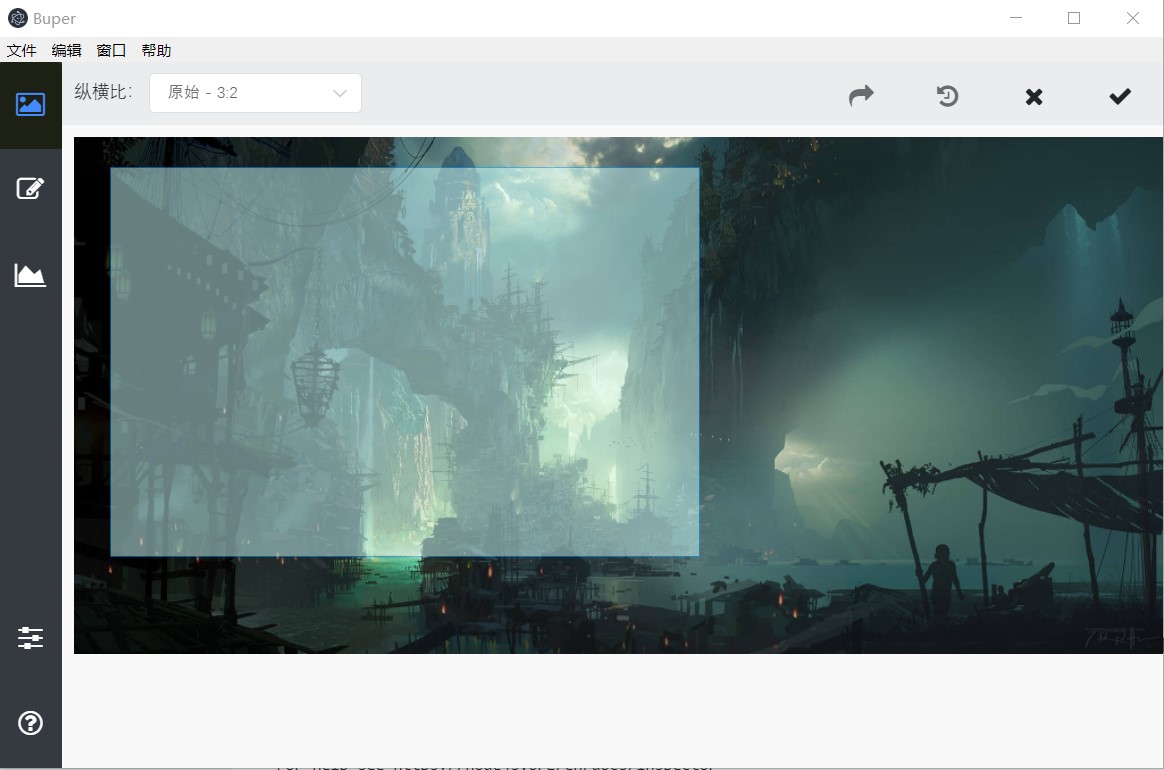
Task: Open the 窗口 menu
Action: point(111,50)
